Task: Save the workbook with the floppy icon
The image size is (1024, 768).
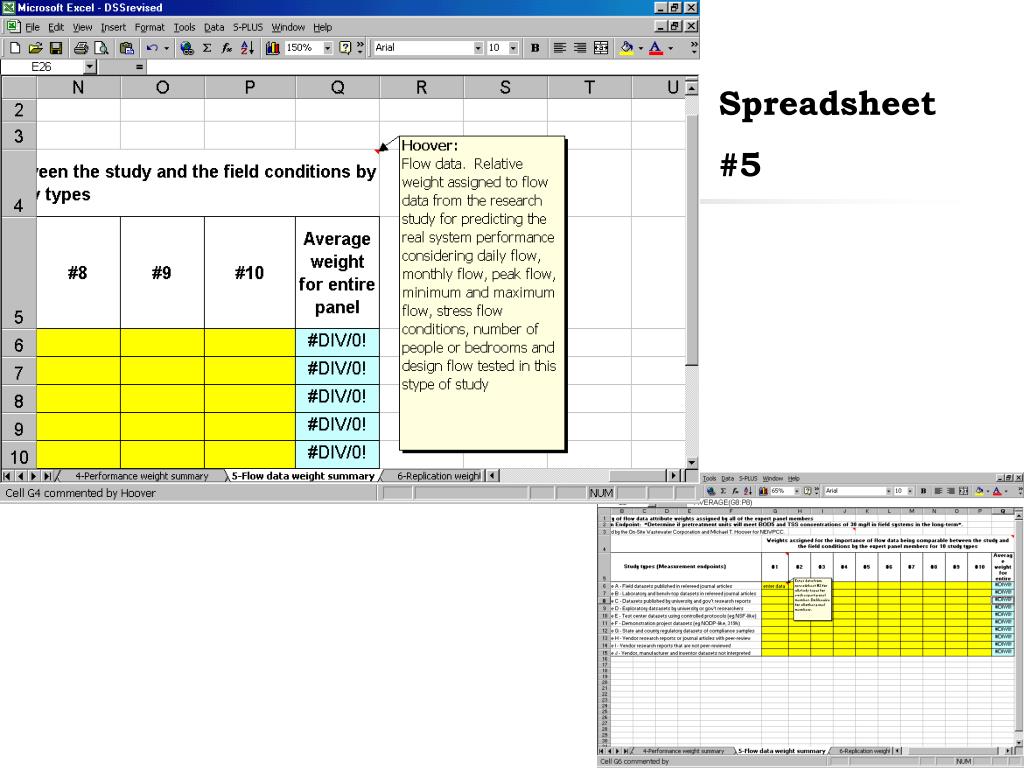Action: click(56, 48)
